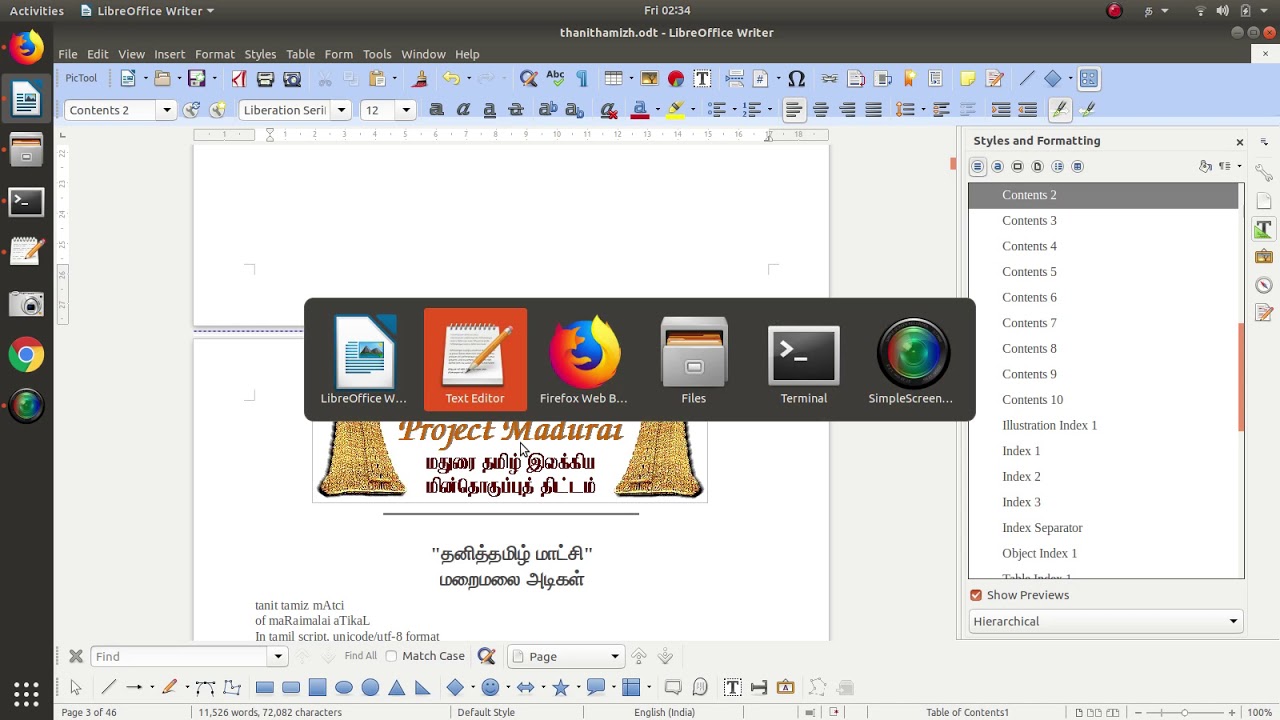The image size is (1280, 720).
Task: Choose Firefox Web Browser in app switcher
Action: 584,359
